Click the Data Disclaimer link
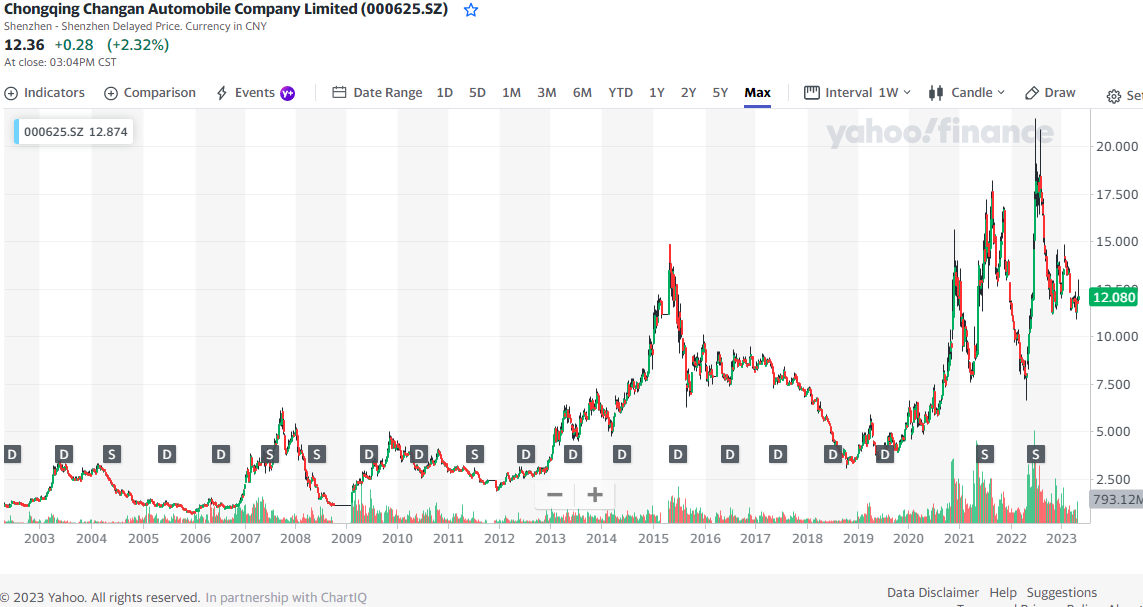1143x607 pixels. click(x=933, y=592)
